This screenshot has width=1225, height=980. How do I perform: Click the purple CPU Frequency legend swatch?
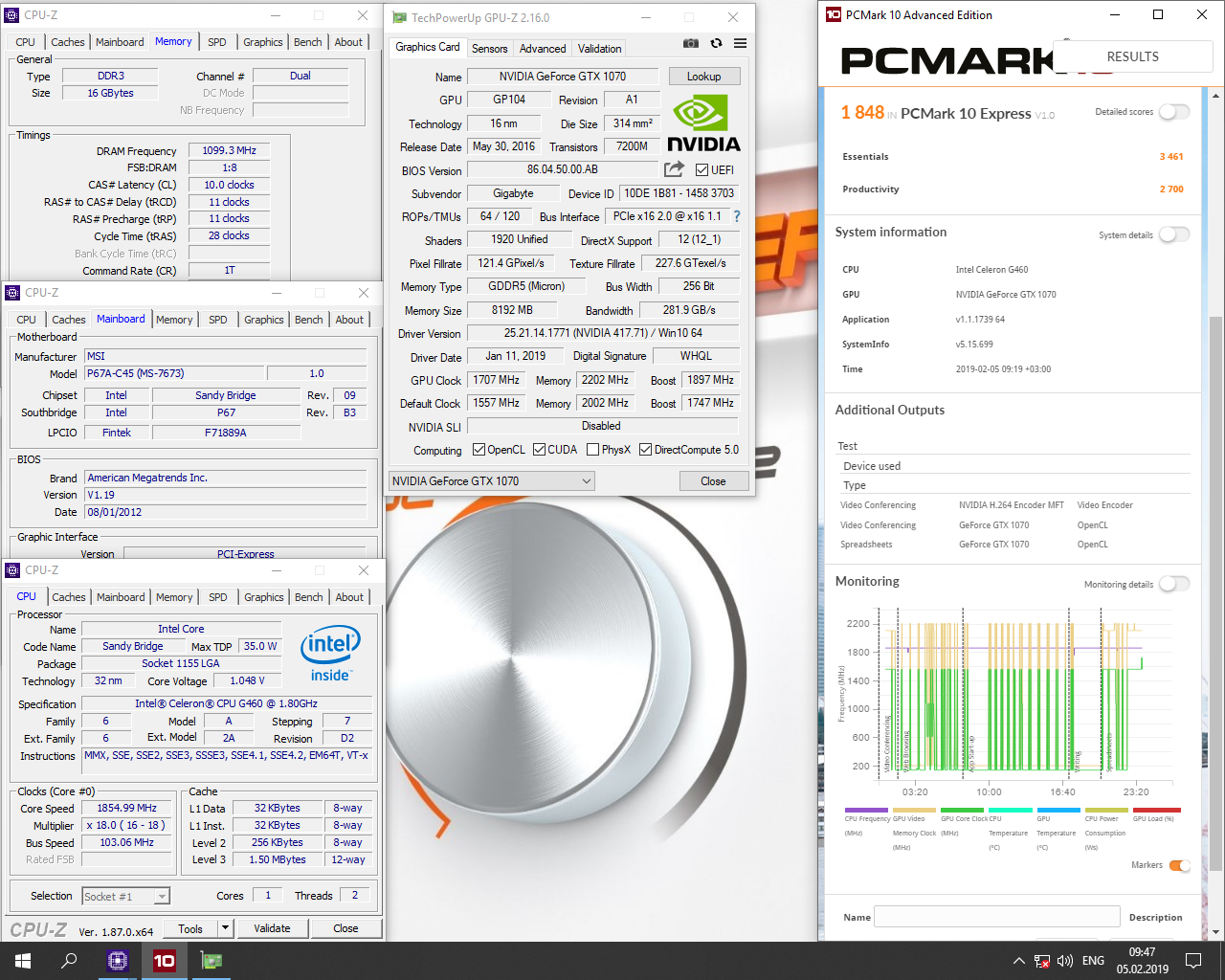(867, 810)
